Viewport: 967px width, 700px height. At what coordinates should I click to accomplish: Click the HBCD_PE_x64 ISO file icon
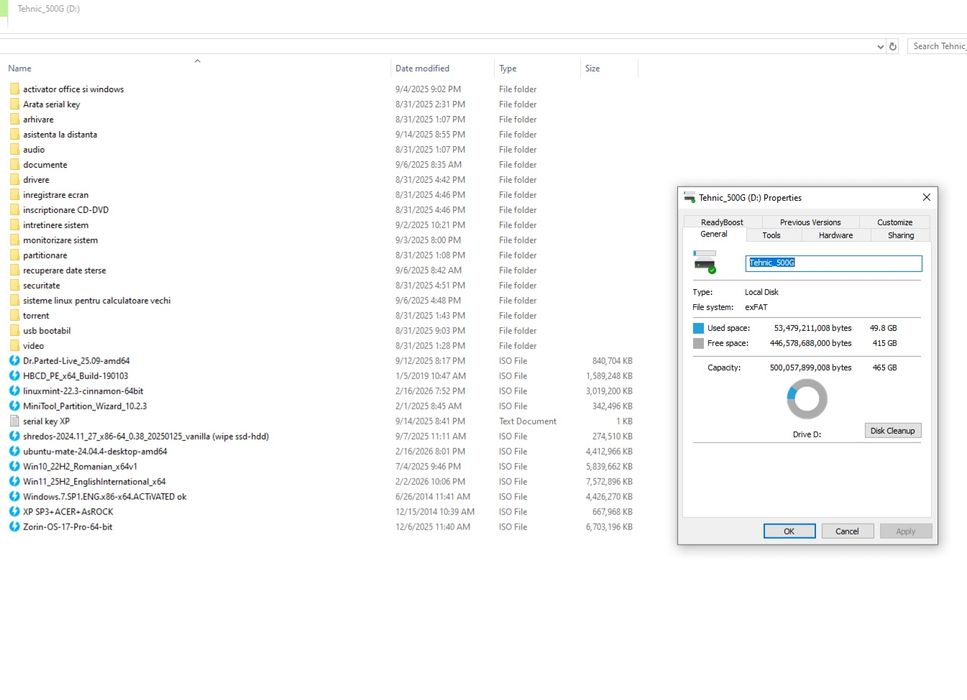(x=14, y=376)
